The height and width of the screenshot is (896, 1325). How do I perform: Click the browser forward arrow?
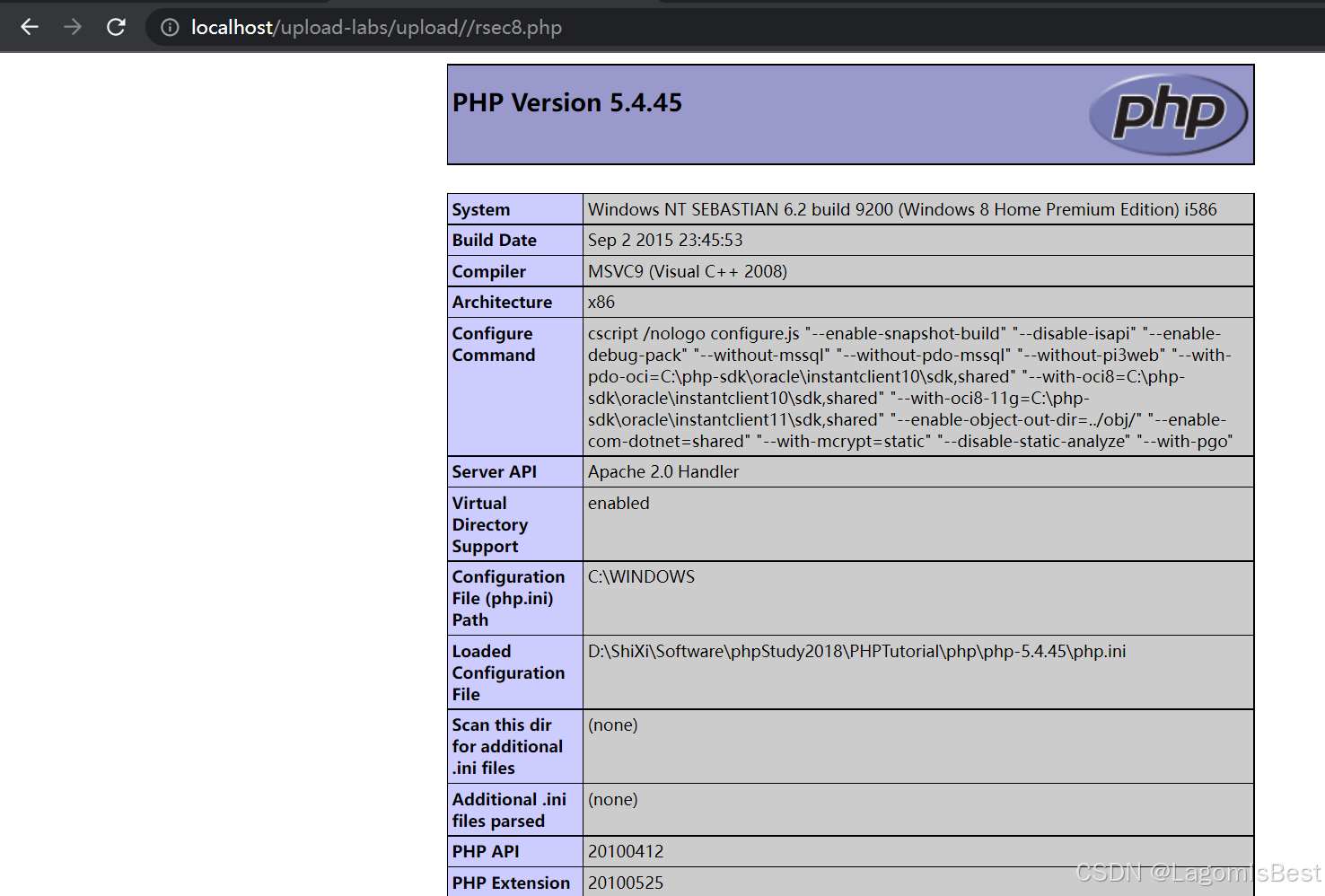tap(73, 27)
